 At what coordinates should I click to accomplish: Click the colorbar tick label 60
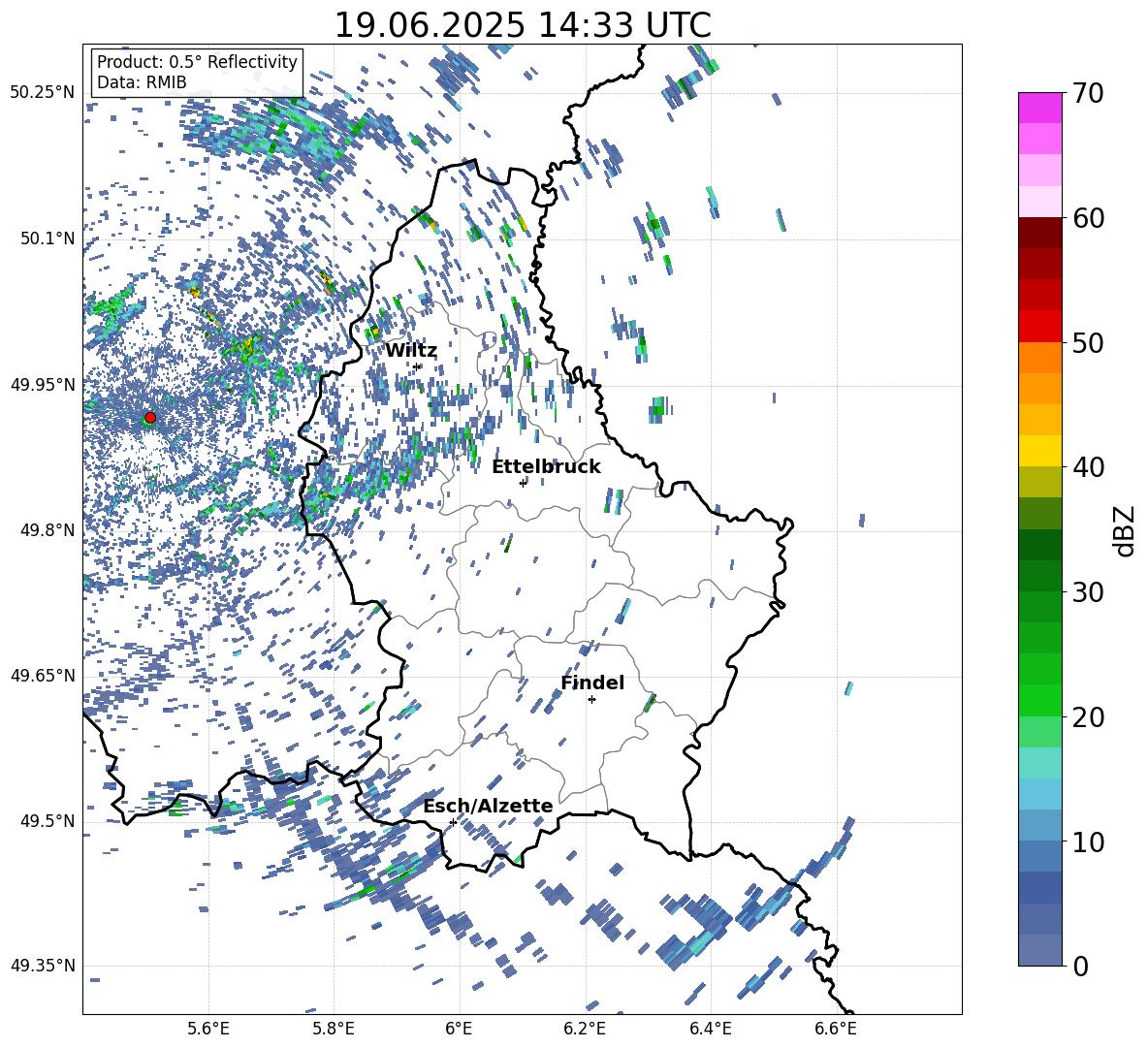tap(1088, 218)
